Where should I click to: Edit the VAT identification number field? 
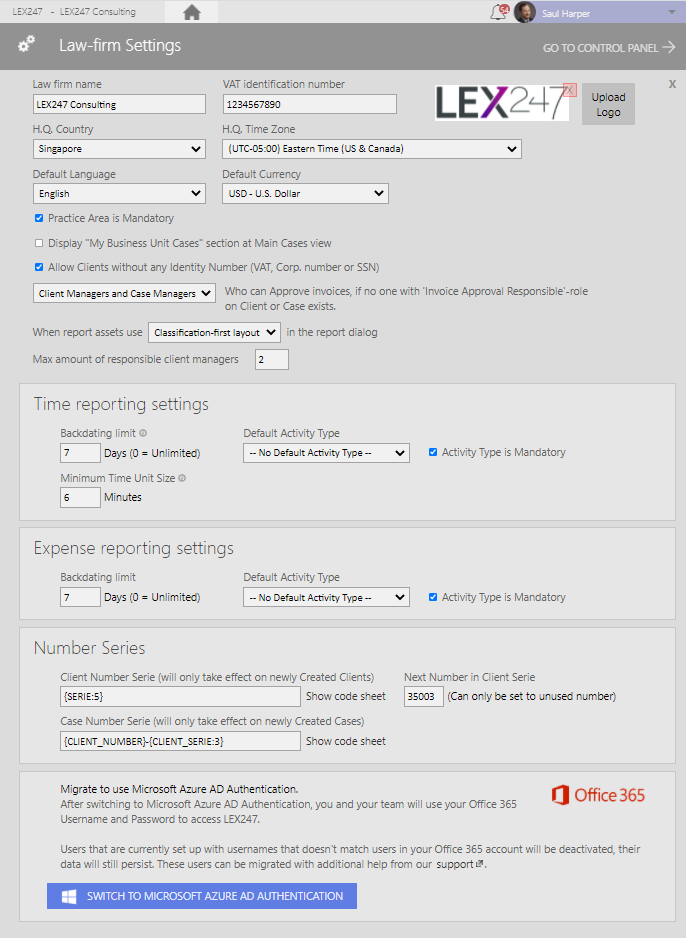coord(310,104)
